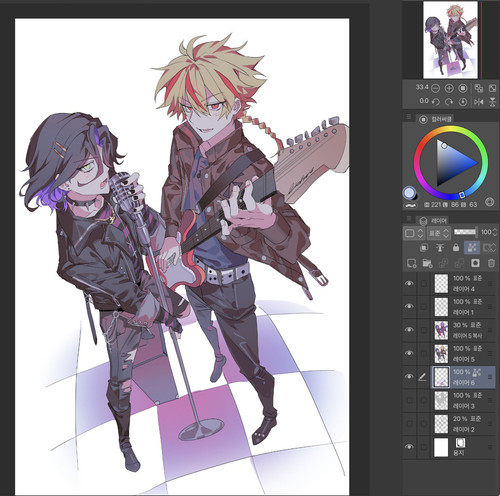Click the full-display icon at navigator's top right
Screen dimensions: 500x496
(x=492, y=88)
